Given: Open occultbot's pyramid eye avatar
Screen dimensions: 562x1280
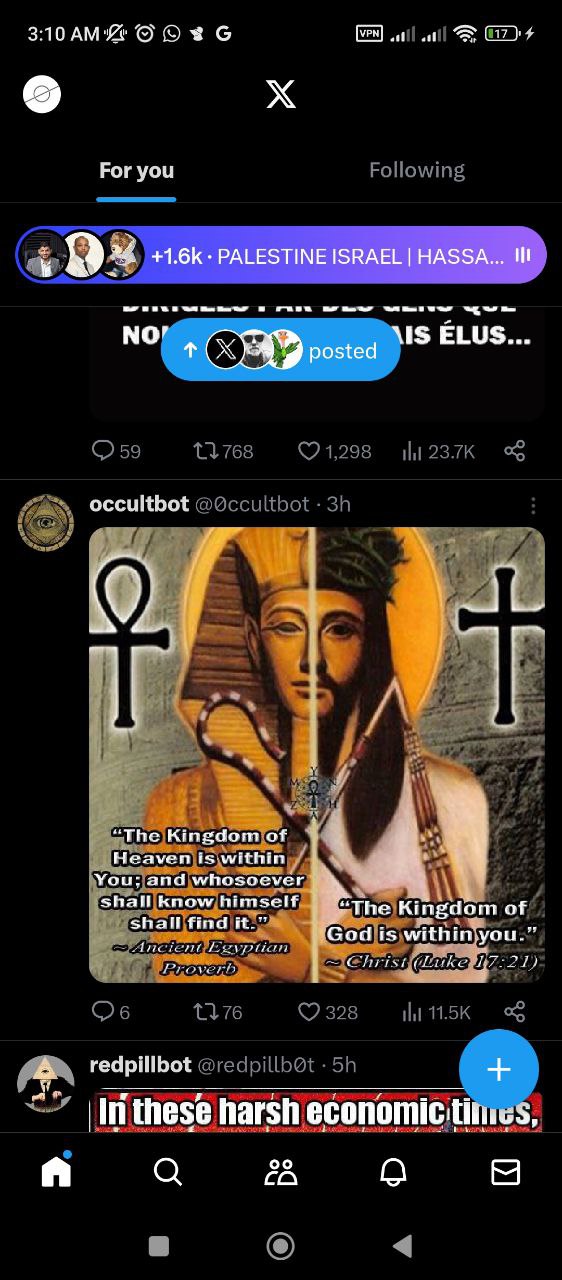Looking at the screenshot, I should pos(46,522).
